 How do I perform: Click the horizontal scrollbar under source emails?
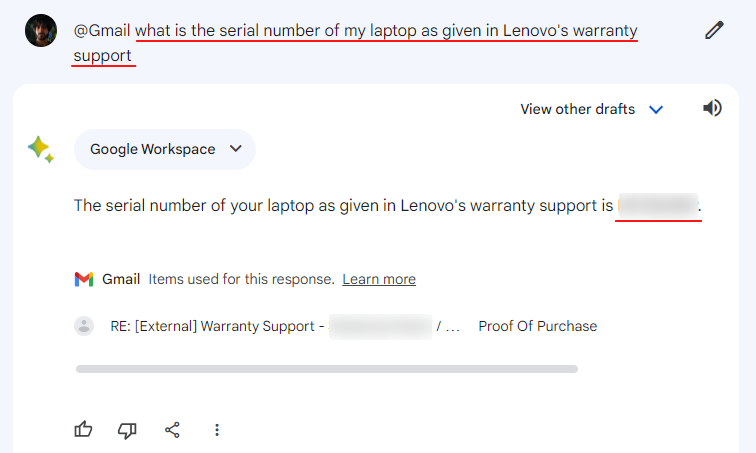point(327,369)
